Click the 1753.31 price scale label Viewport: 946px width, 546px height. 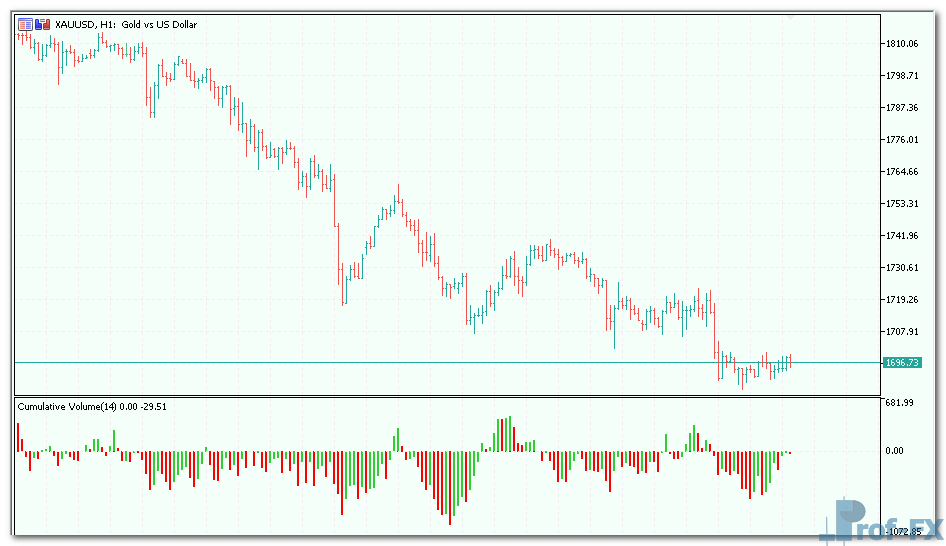point(901,203)
